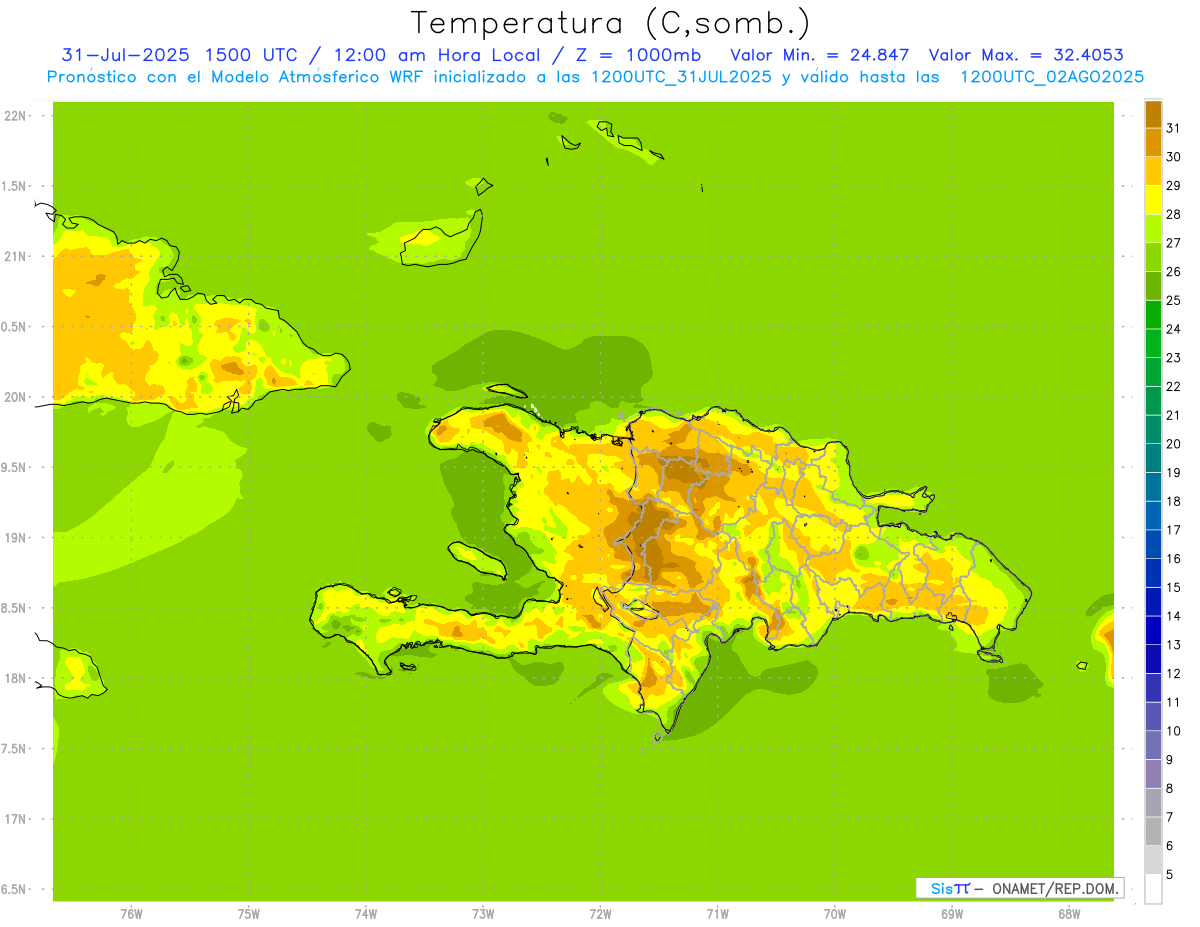Click the orange colorbar swatch between 30 and 31
Viewport: 1200px width, 927px height.
[x=1153, y=142]
